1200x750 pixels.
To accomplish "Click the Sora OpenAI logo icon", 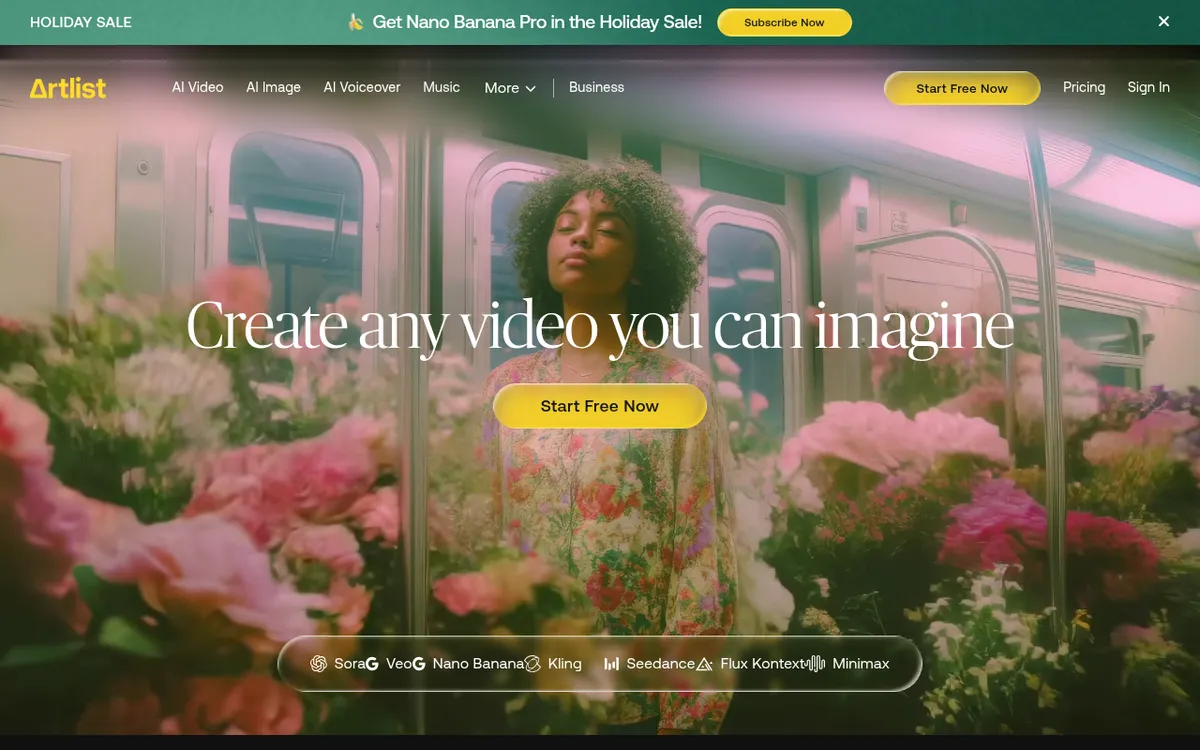I will (x=318, y=664).
